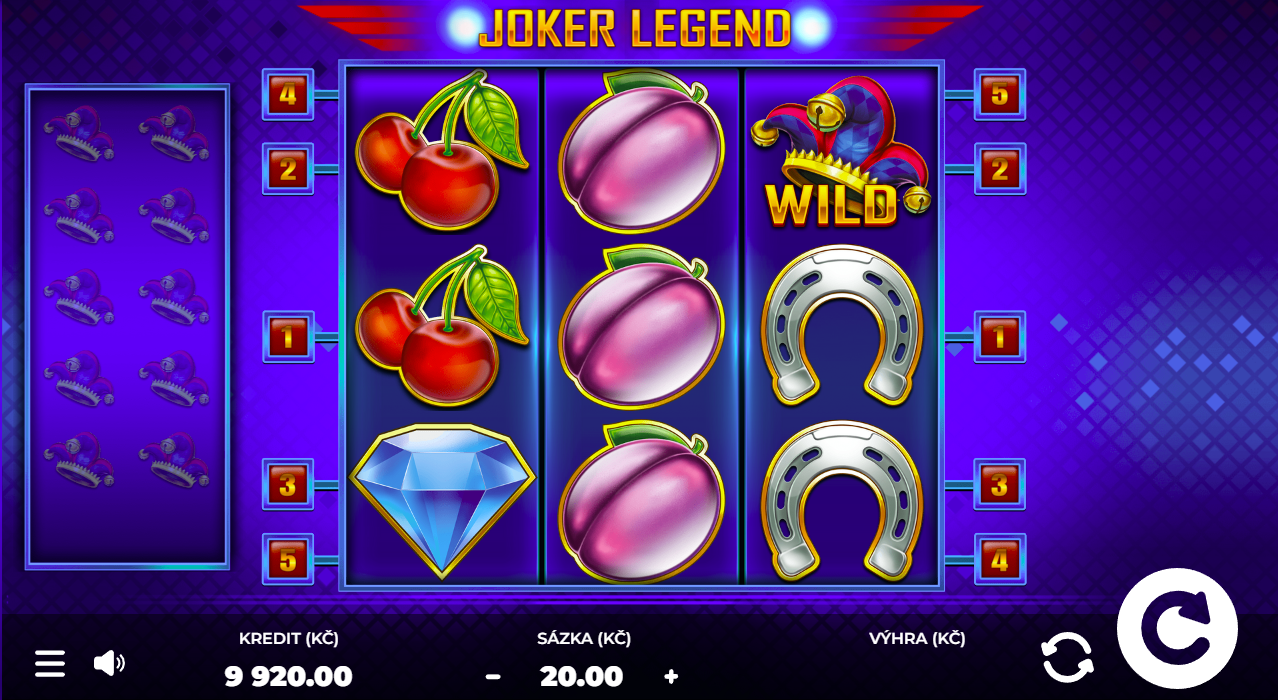
Task: Click the blue diamond symbol
Action: [442, 499]
